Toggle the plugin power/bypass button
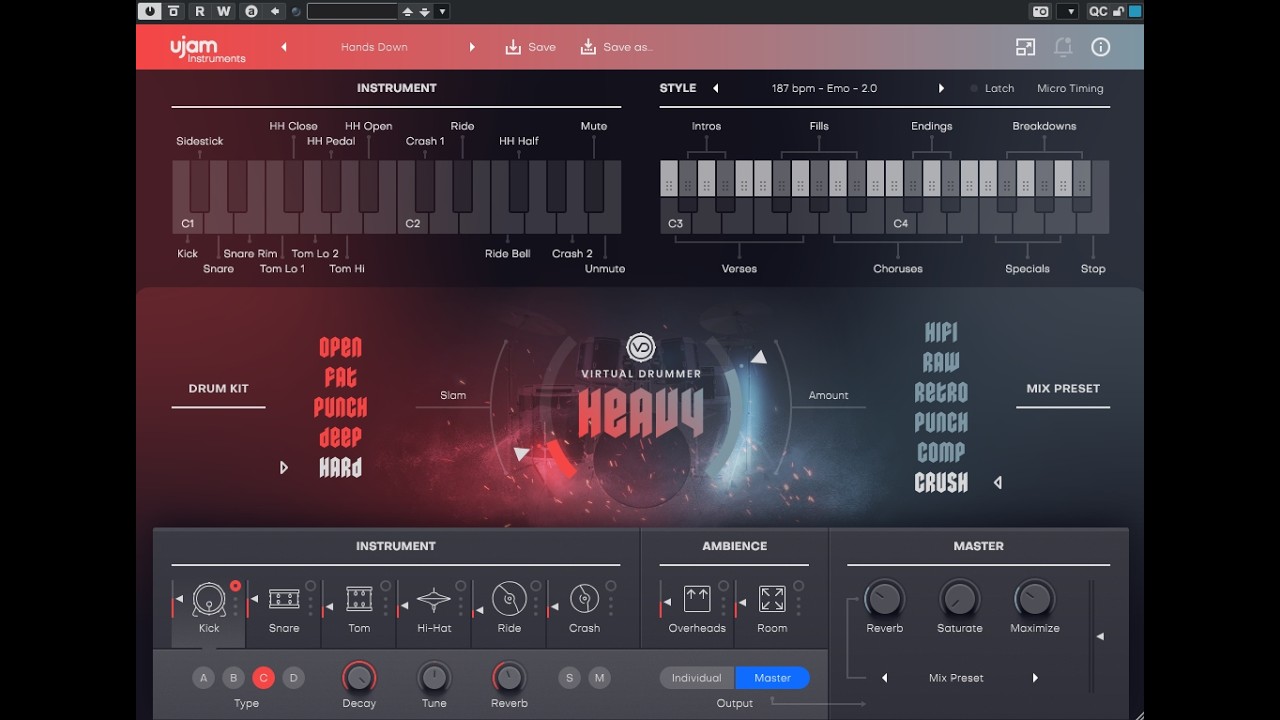 point(150,11)
